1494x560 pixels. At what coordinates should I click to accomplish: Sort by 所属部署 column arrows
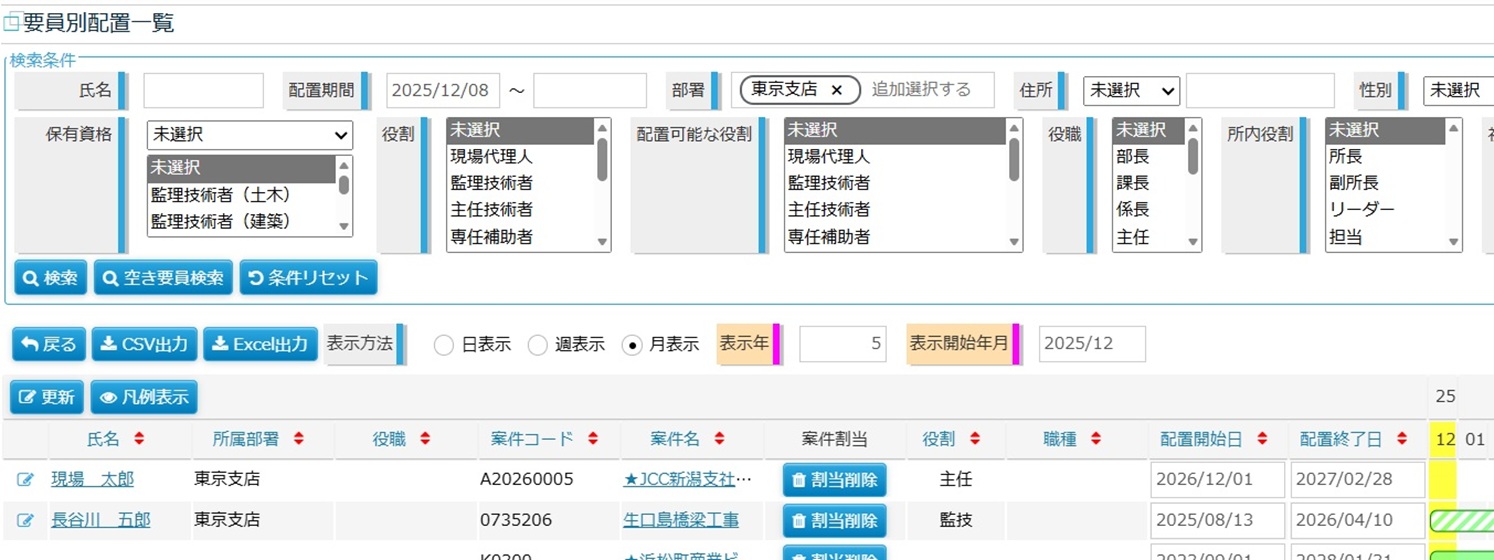pos(299,439)
